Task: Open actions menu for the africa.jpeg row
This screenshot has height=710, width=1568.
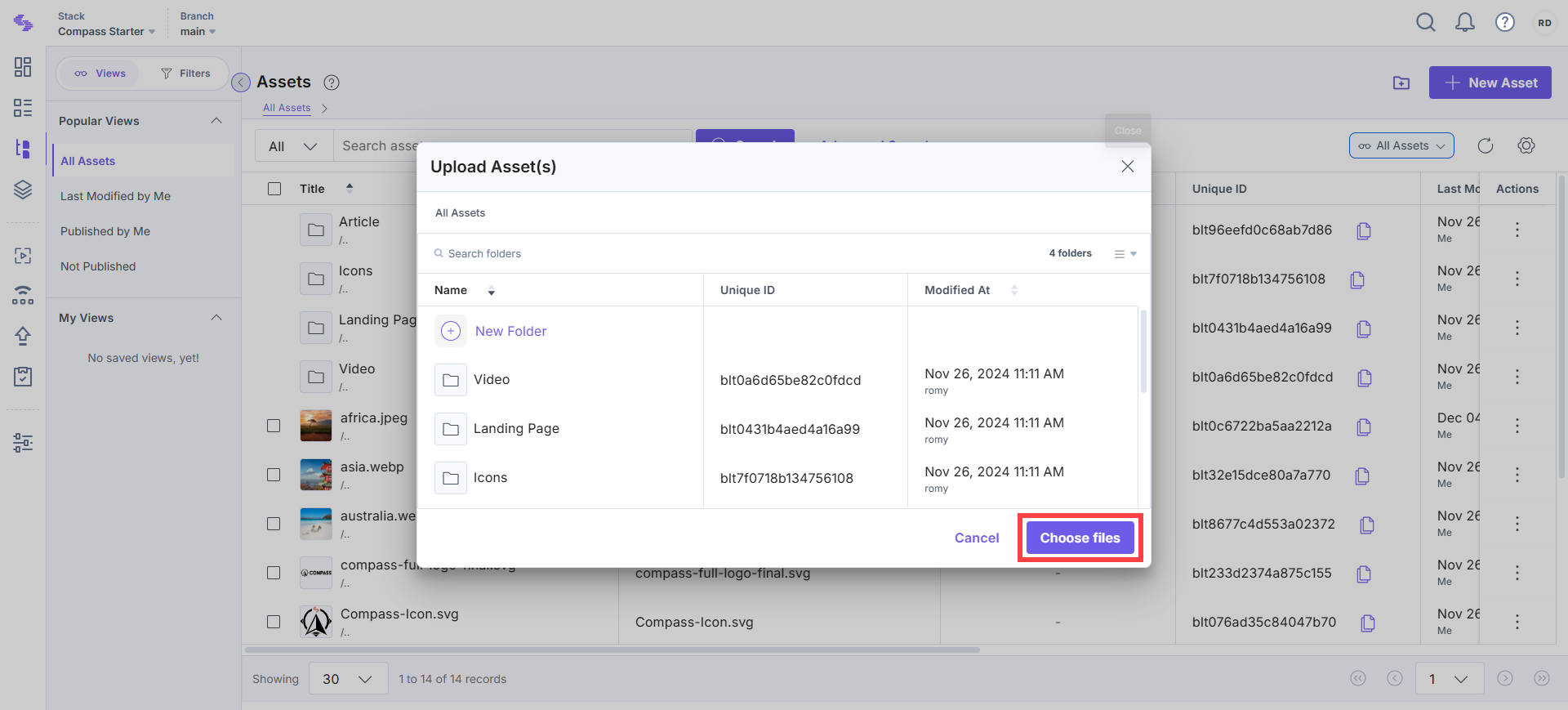Action: [x=1517, y=426]
